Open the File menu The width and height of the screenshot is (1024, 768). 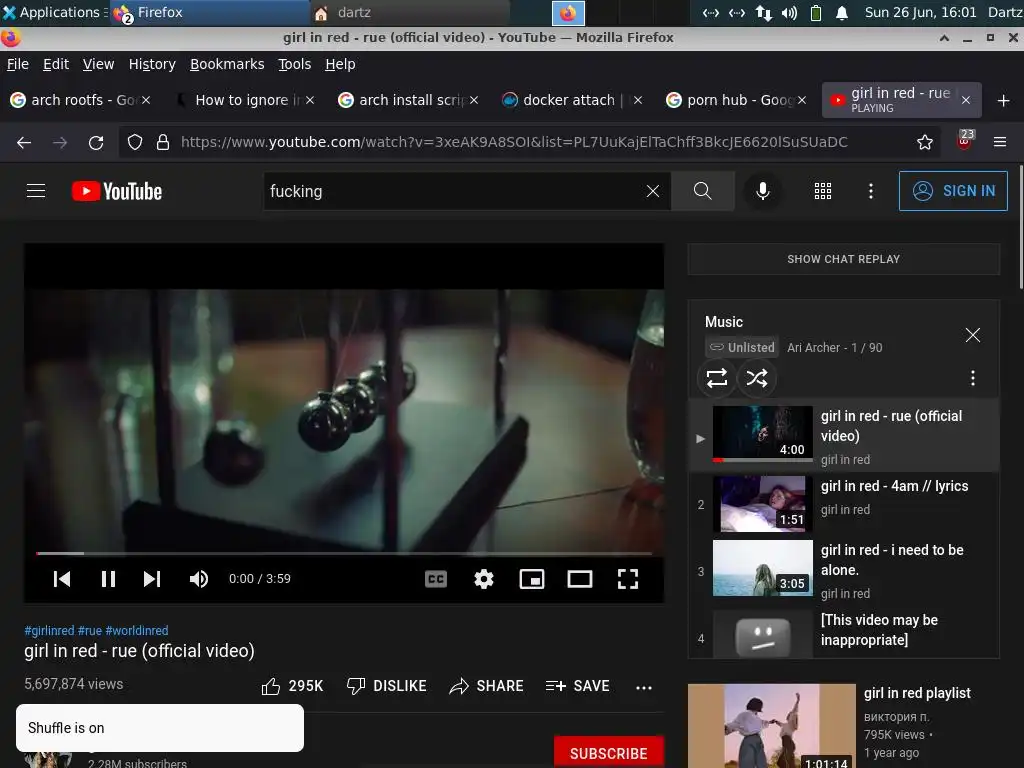18,64
